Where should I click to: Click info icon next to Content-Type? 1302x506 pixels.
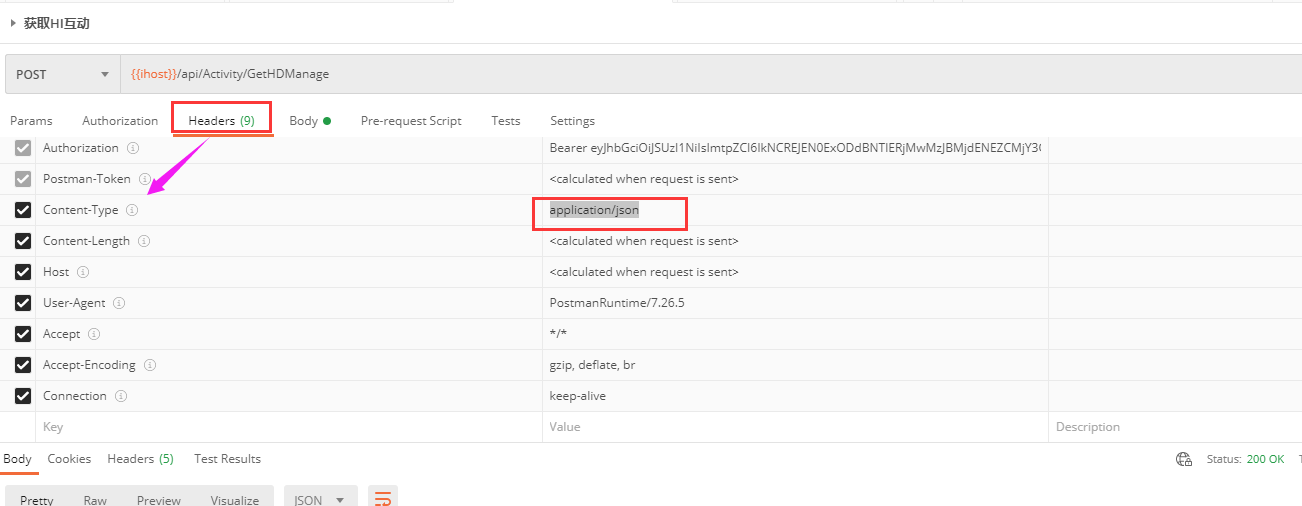pyautogui.click(x=132, y=210)
